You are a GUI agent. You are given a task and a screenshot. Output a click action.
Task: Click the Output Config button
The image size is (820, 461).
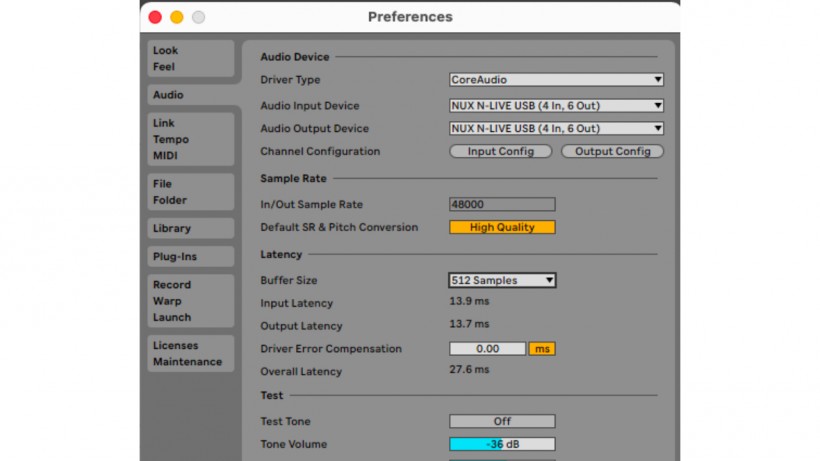pos(612,152)
